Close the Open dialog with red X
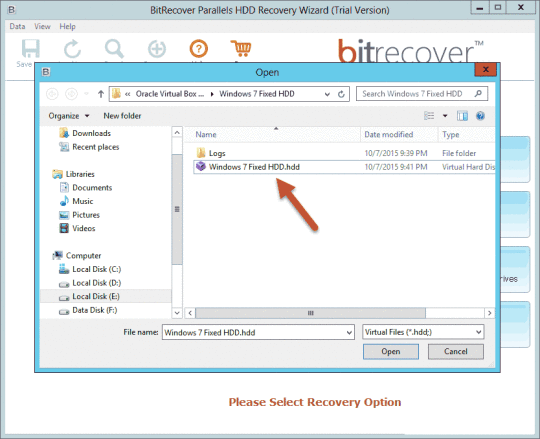540x439 pixels. tap(486, 70)
